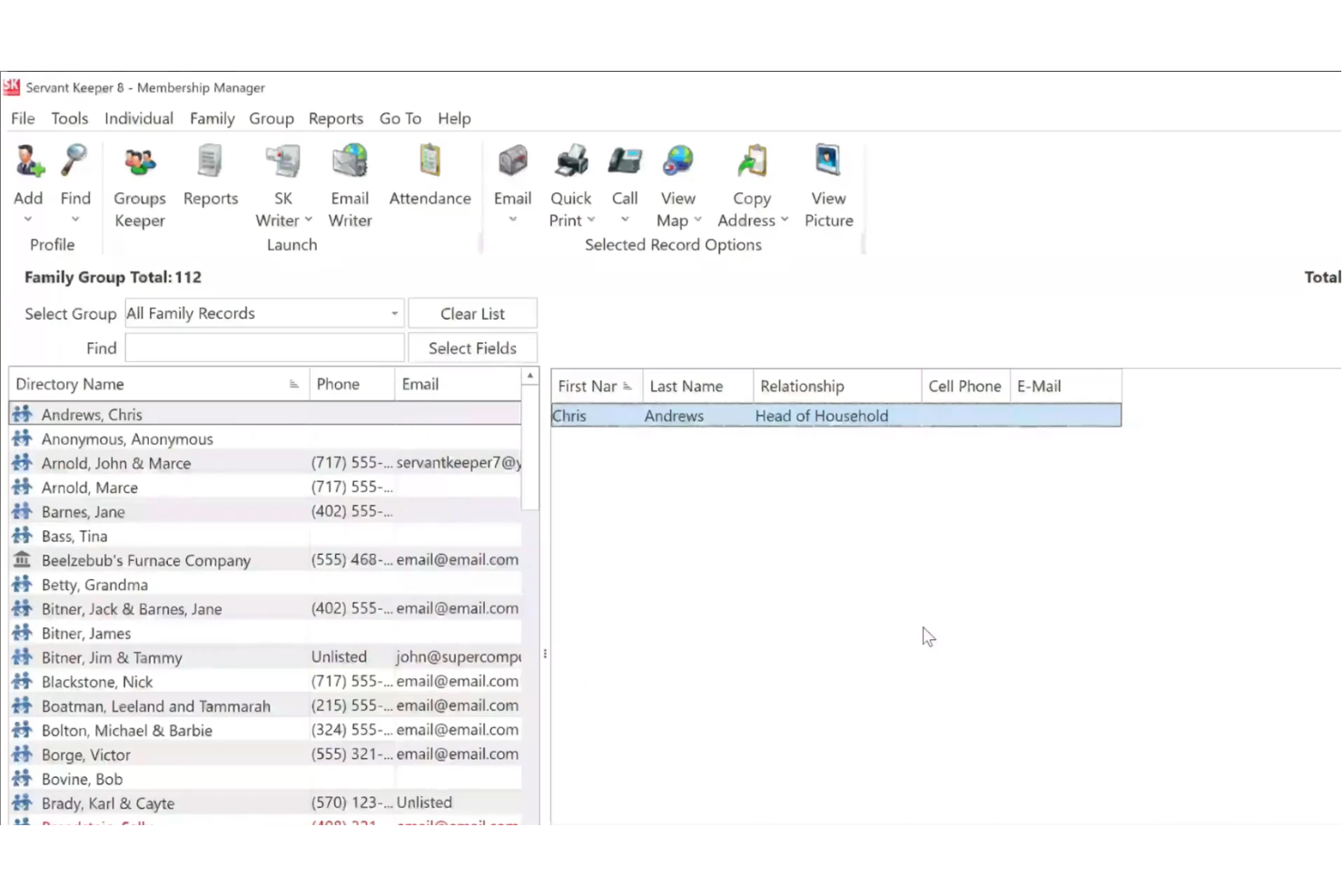Click the View Map globe icon
The height and width of the screenshot is (896, 1344).
pyautogui.click(x=677, y=162)
